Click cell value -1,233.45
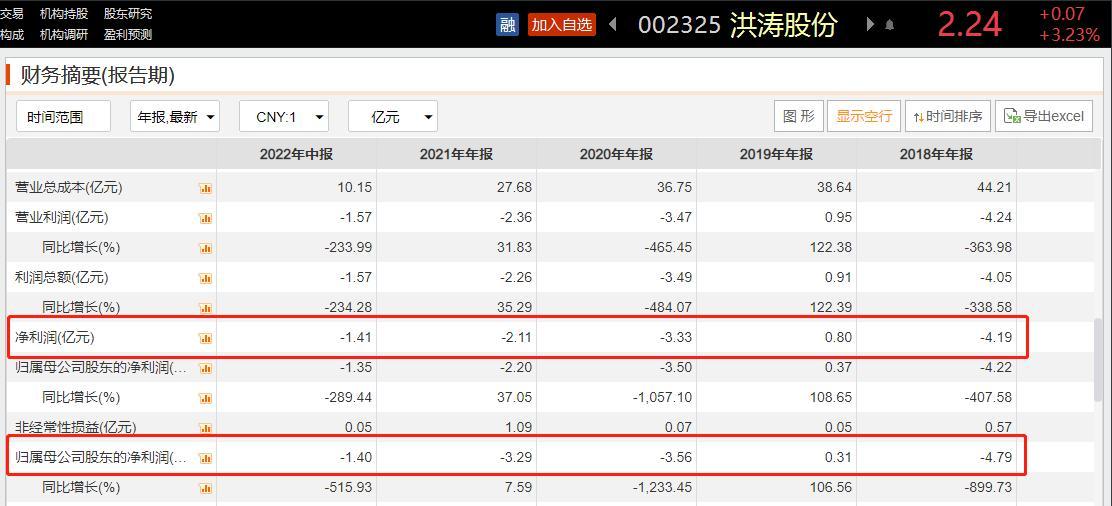Image resolution: width=1112 pixels, height=506 pixels. click(662, 488)
